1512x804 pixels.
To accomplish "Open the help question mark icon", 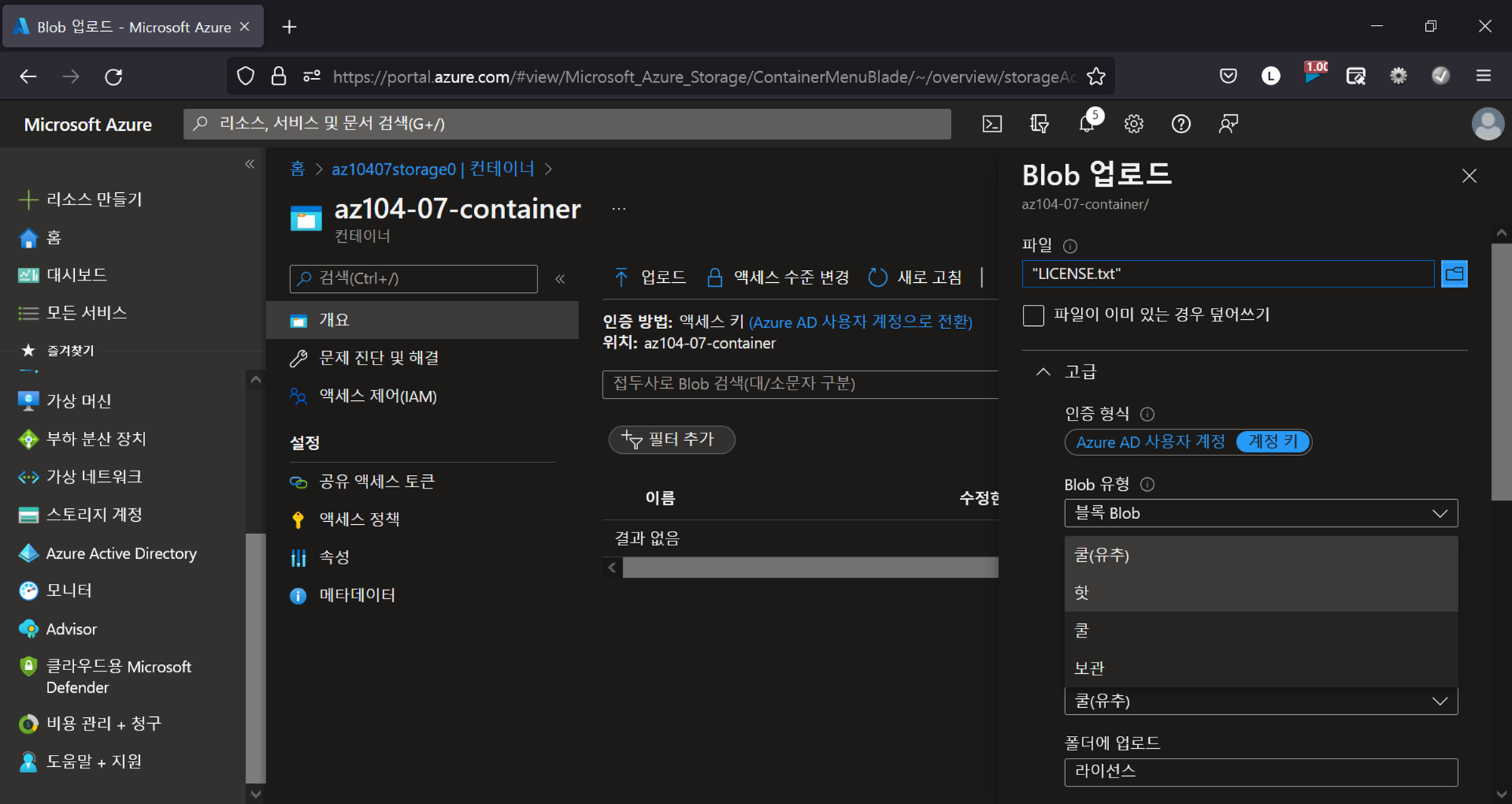I will [1181, 124].
